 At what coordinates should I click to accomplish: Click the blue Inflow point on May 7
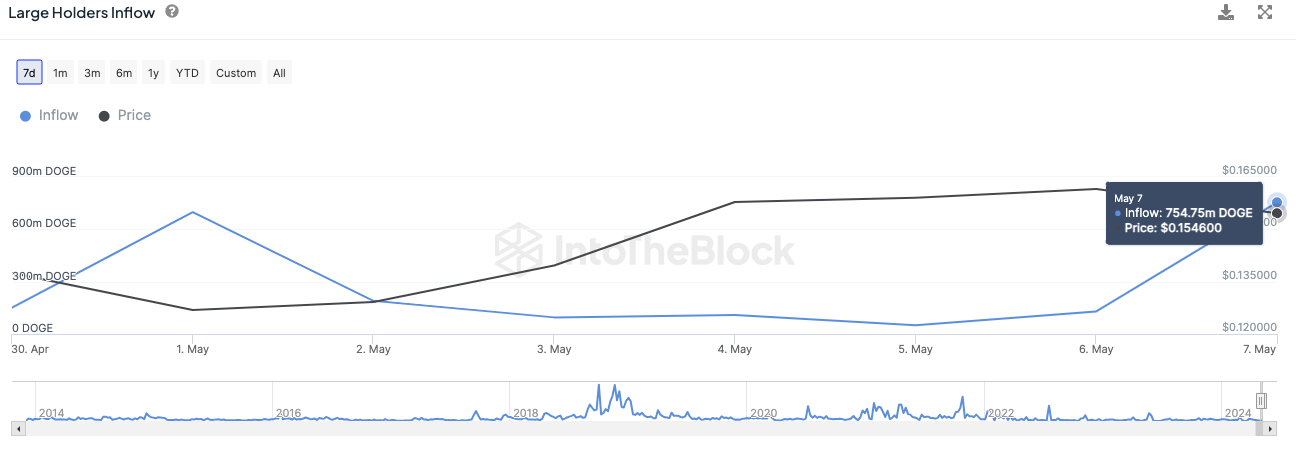pos(1277,202)
